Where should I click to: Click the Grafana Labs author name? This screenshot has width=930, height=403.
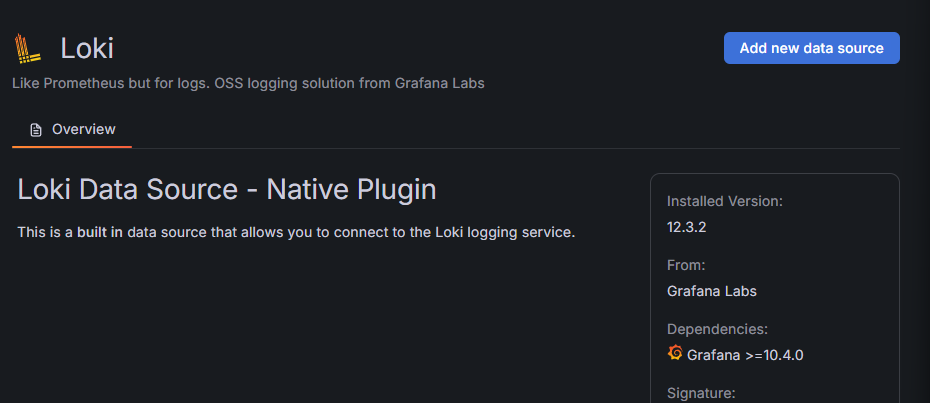tap(711, 291)
